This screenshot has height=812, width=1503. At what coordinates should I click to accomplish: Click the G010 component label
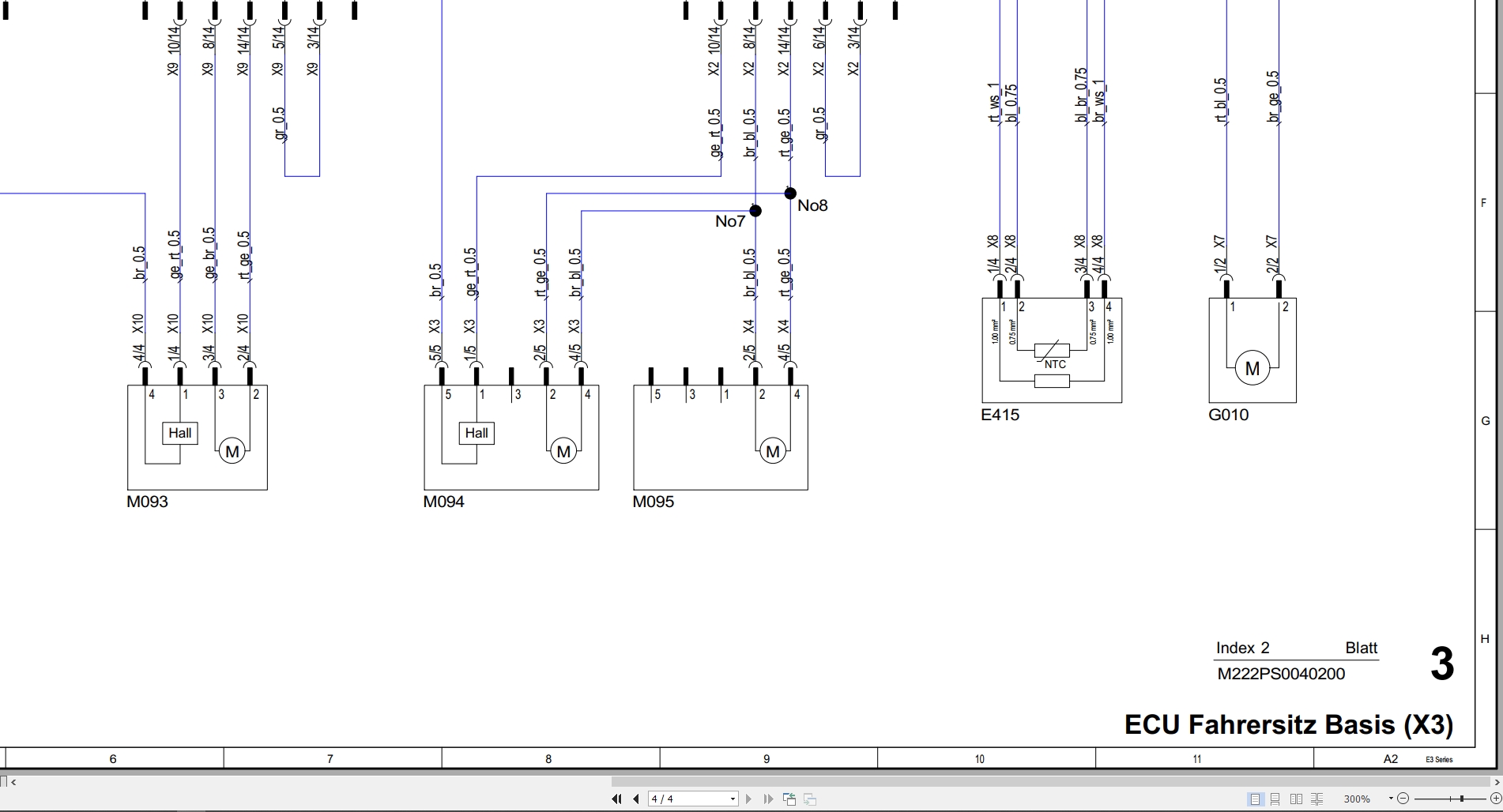[x=1229, y=415]
